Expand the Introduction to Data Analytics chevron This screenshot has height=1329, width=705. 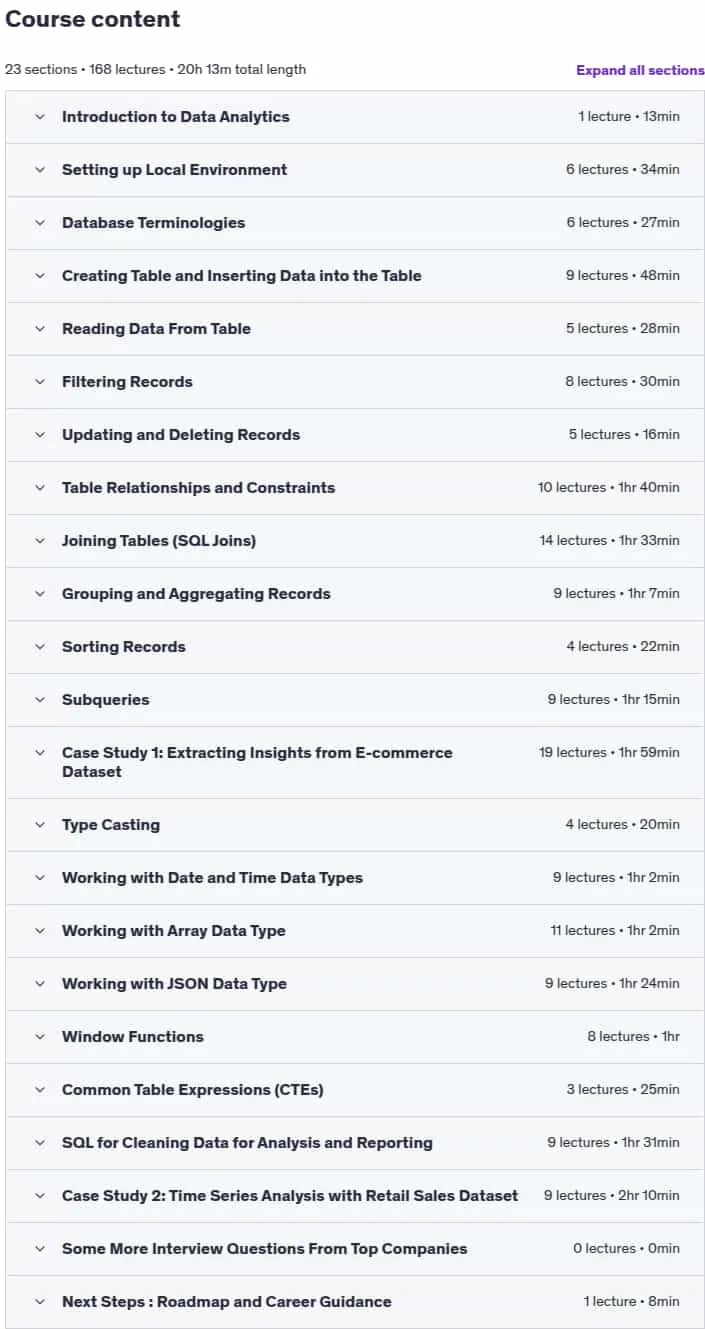(x=40, y=116)
